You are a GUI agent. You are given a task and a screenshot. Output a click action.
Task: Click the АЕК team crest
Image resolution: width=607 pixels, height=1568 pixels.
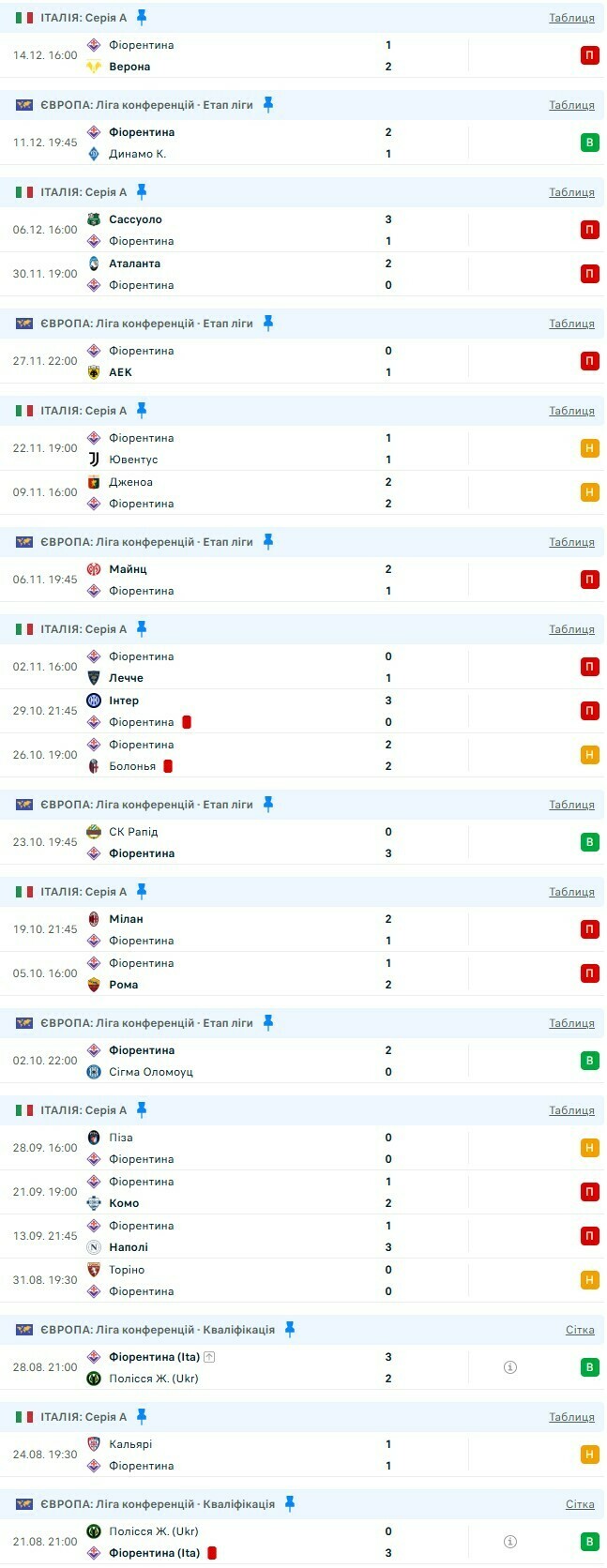tap(94, 372)
